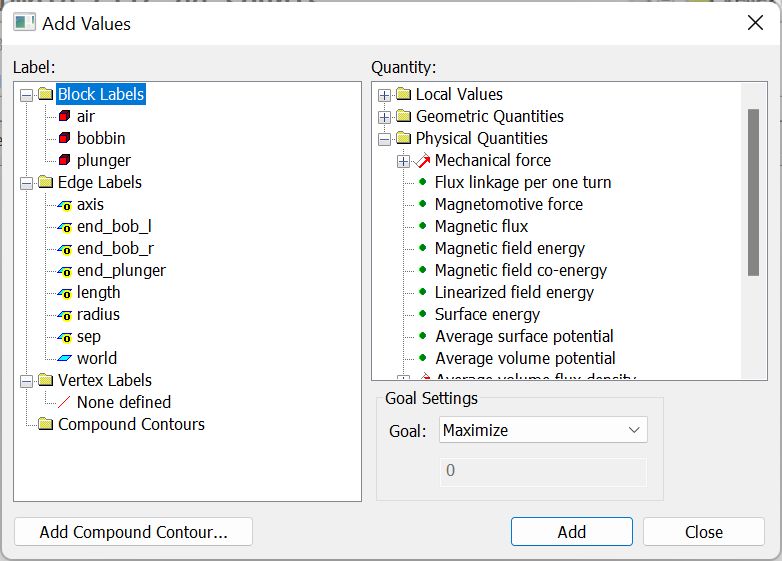Select the end_plunger edge label

121,270
